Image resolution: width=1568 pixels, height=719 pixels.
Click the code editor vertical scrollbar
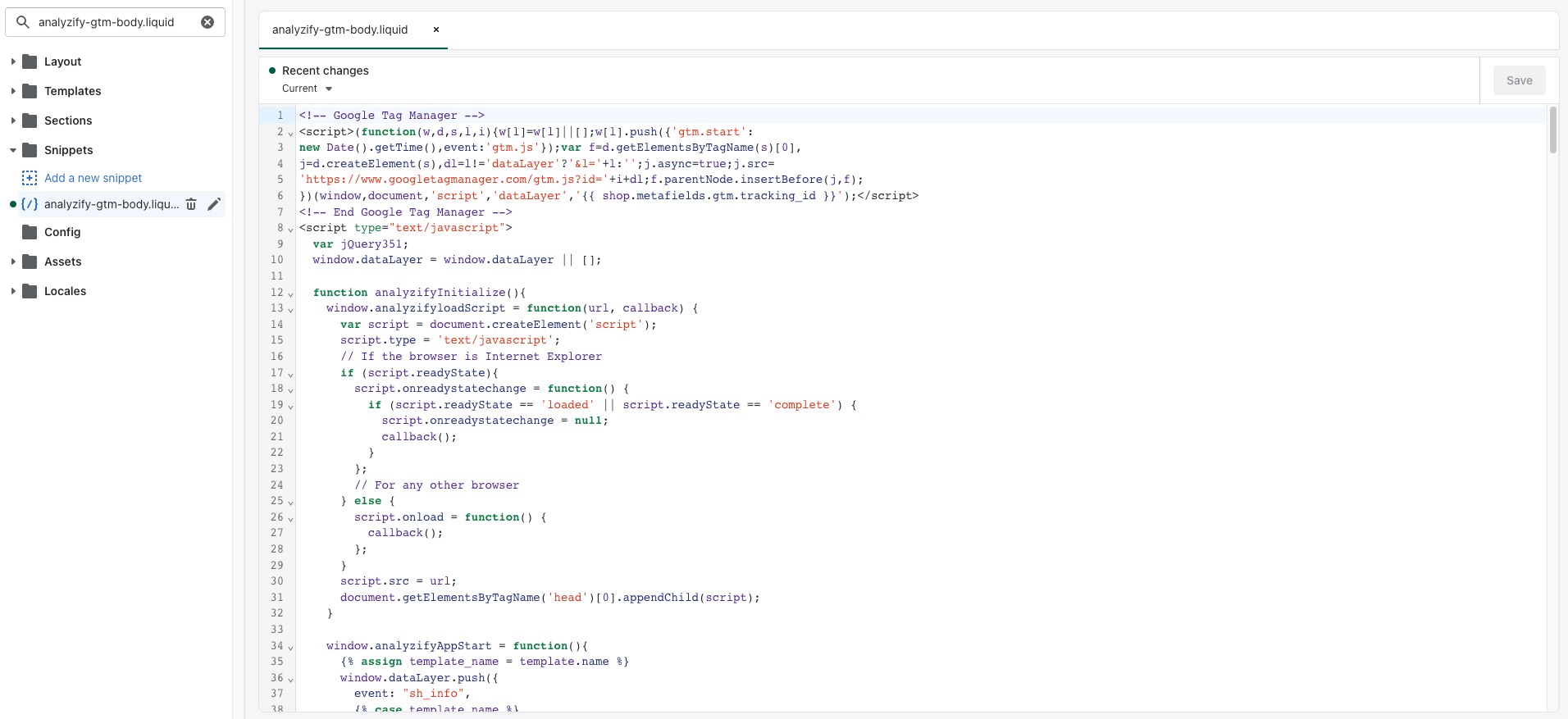point(1552,130)
